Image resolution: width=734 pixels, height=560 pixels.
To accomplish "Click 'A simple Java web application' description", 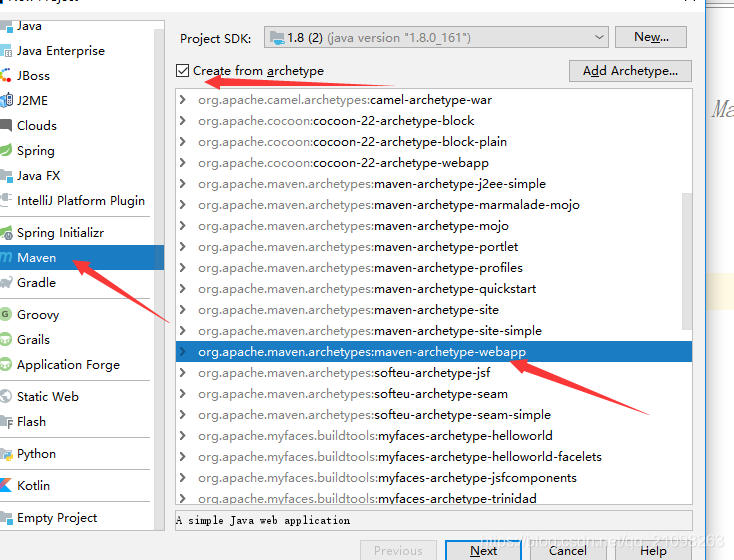I will [263, 520].
